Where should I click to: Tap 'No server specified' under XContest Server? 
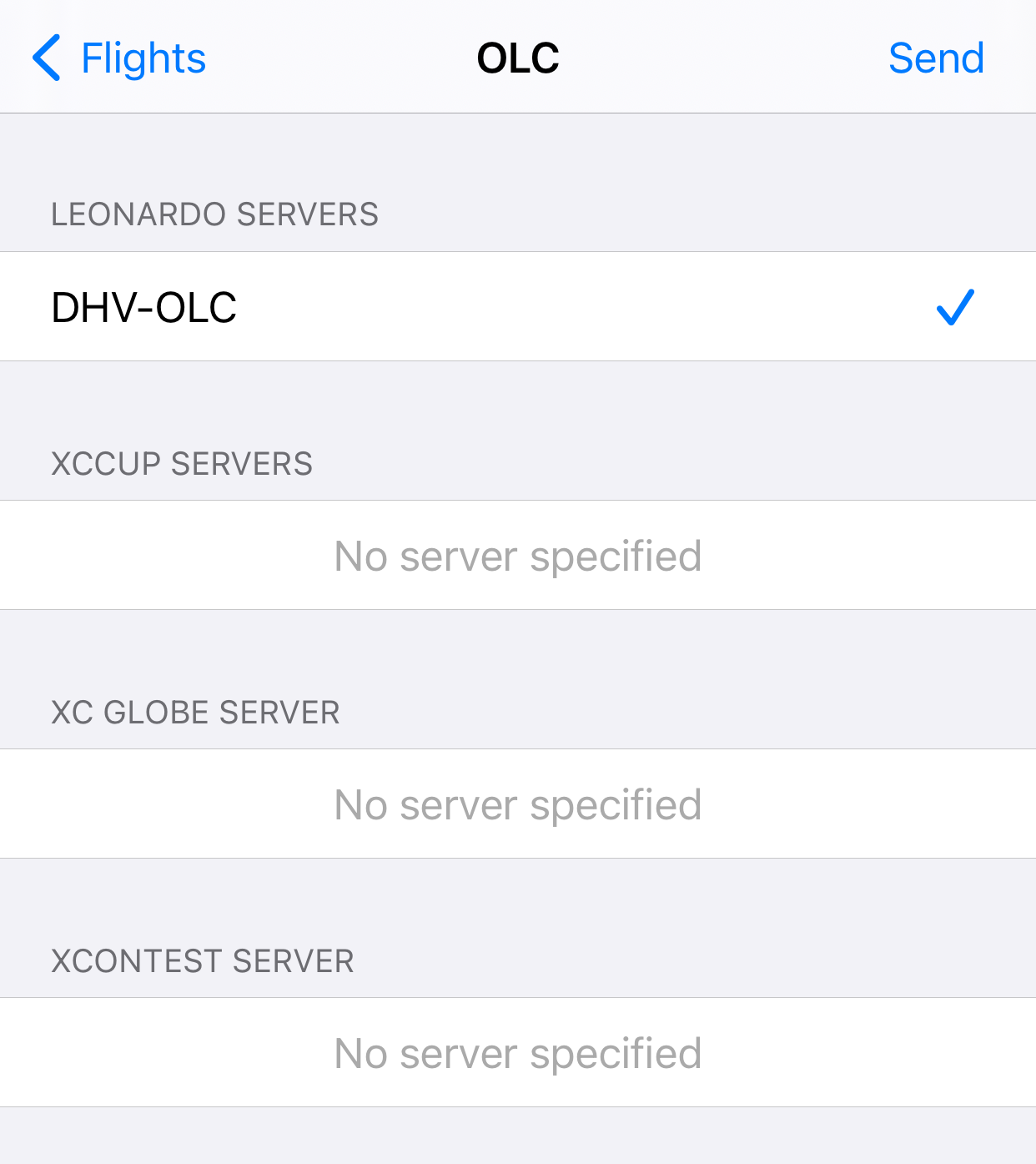(x=518, y=1054)
